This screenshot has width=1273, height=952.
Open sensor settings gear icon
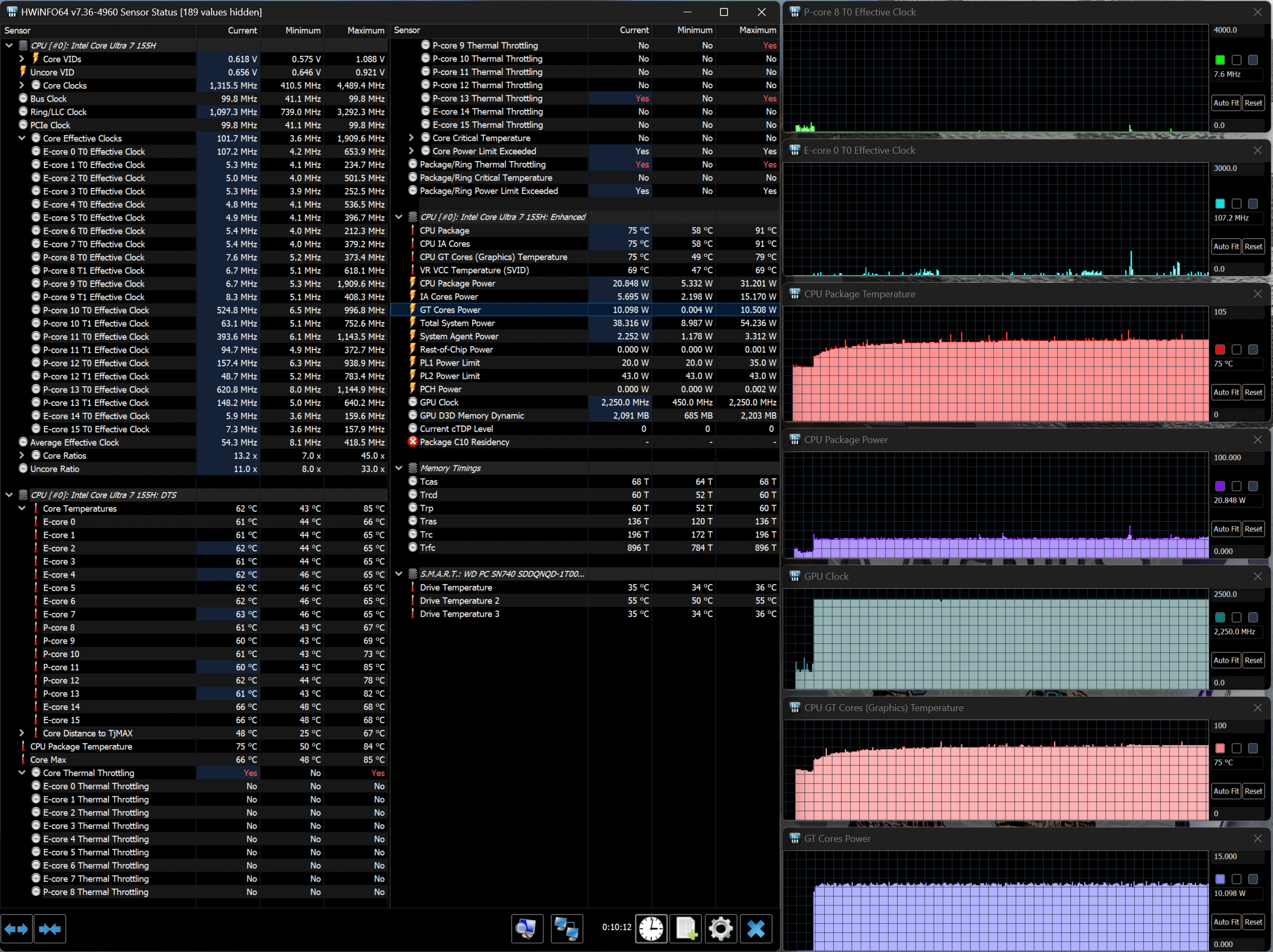721,929
